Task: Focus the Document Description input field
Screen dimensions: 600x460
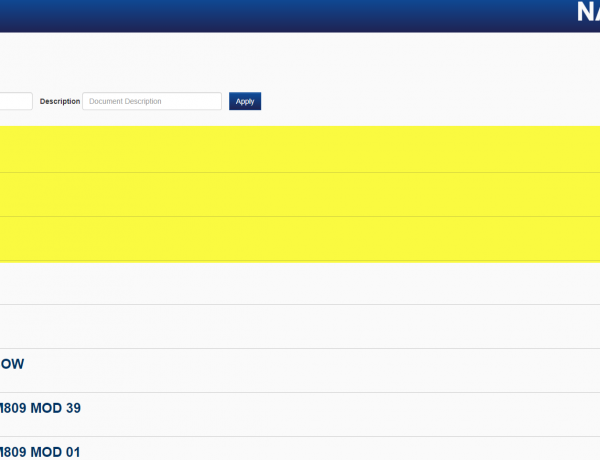Action: (151, 101)
